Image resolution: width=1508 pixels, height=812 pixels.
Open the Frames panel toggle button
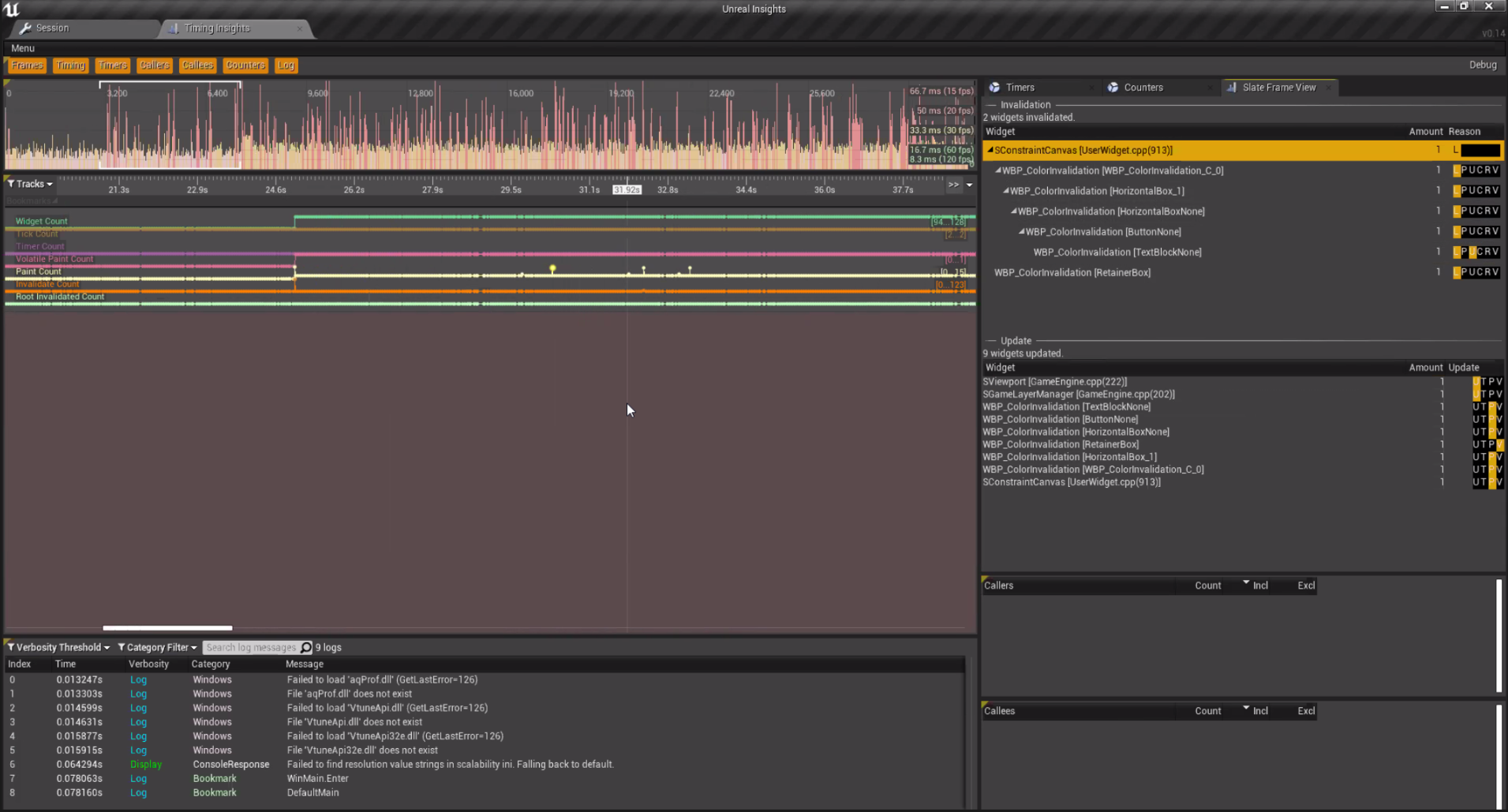[26, 65]
